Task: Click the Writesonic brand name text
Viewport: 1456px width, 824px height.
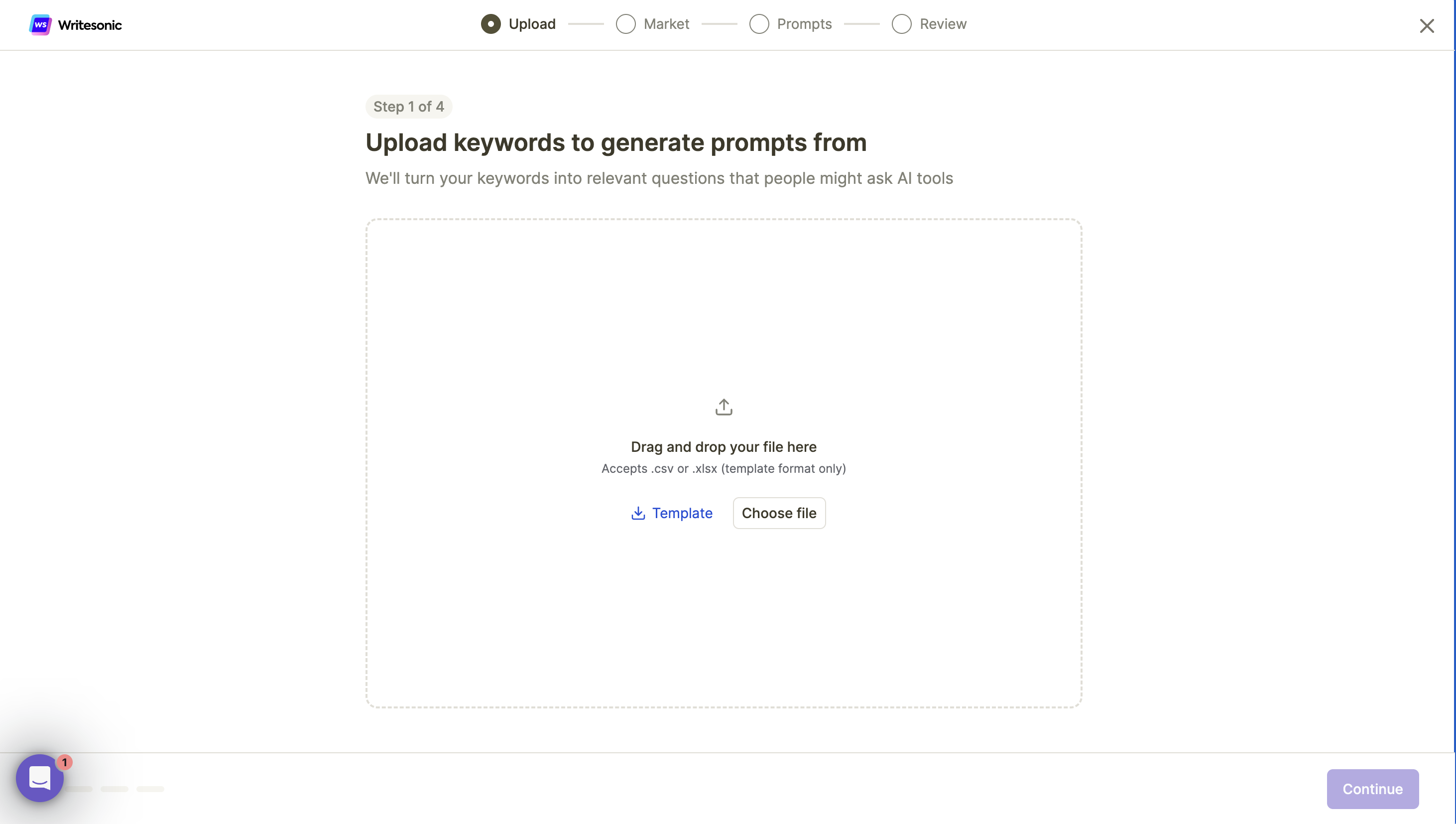Action: 89,25
